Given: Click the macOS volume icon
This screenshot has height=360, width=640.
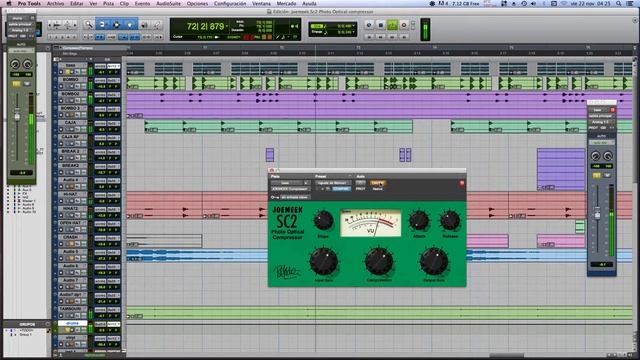Looking at the screenshot, I should 534,3.
